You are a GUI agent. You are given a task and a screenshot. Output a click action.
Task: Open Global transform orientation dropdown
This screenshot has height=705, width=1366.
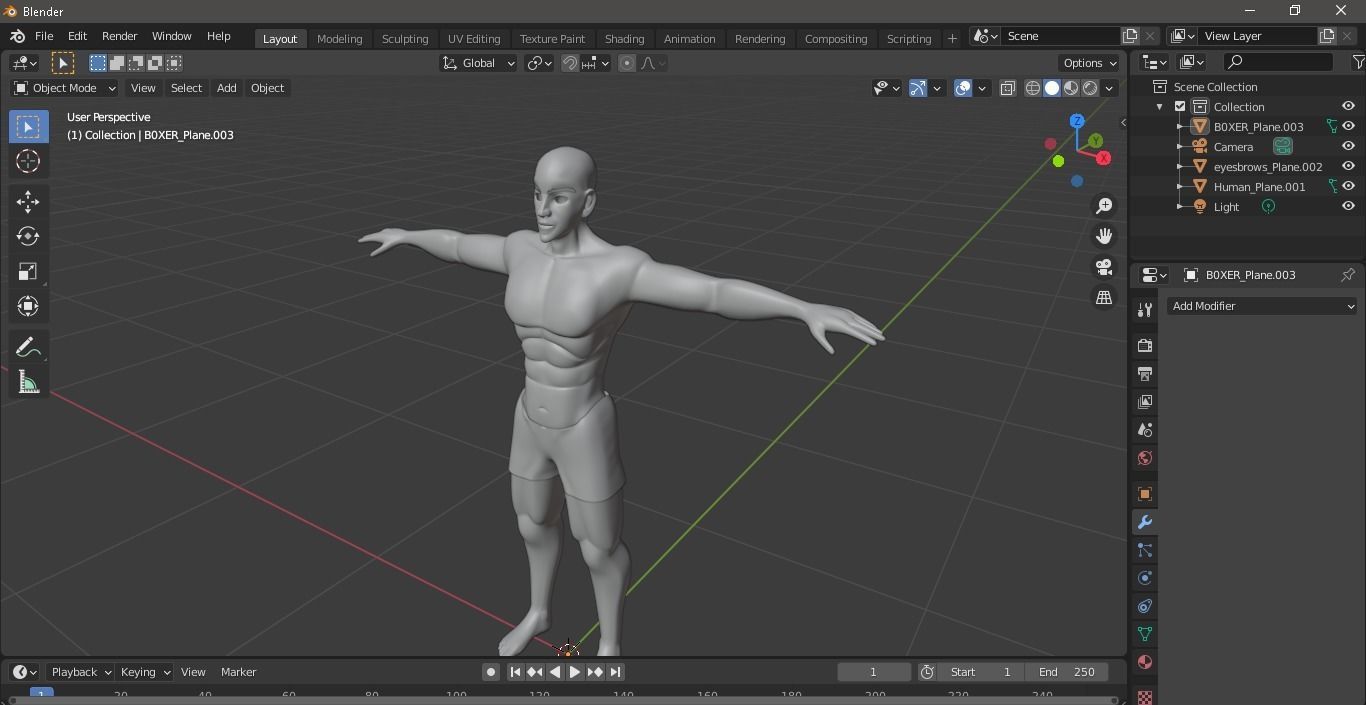click(x=479, y=63)
